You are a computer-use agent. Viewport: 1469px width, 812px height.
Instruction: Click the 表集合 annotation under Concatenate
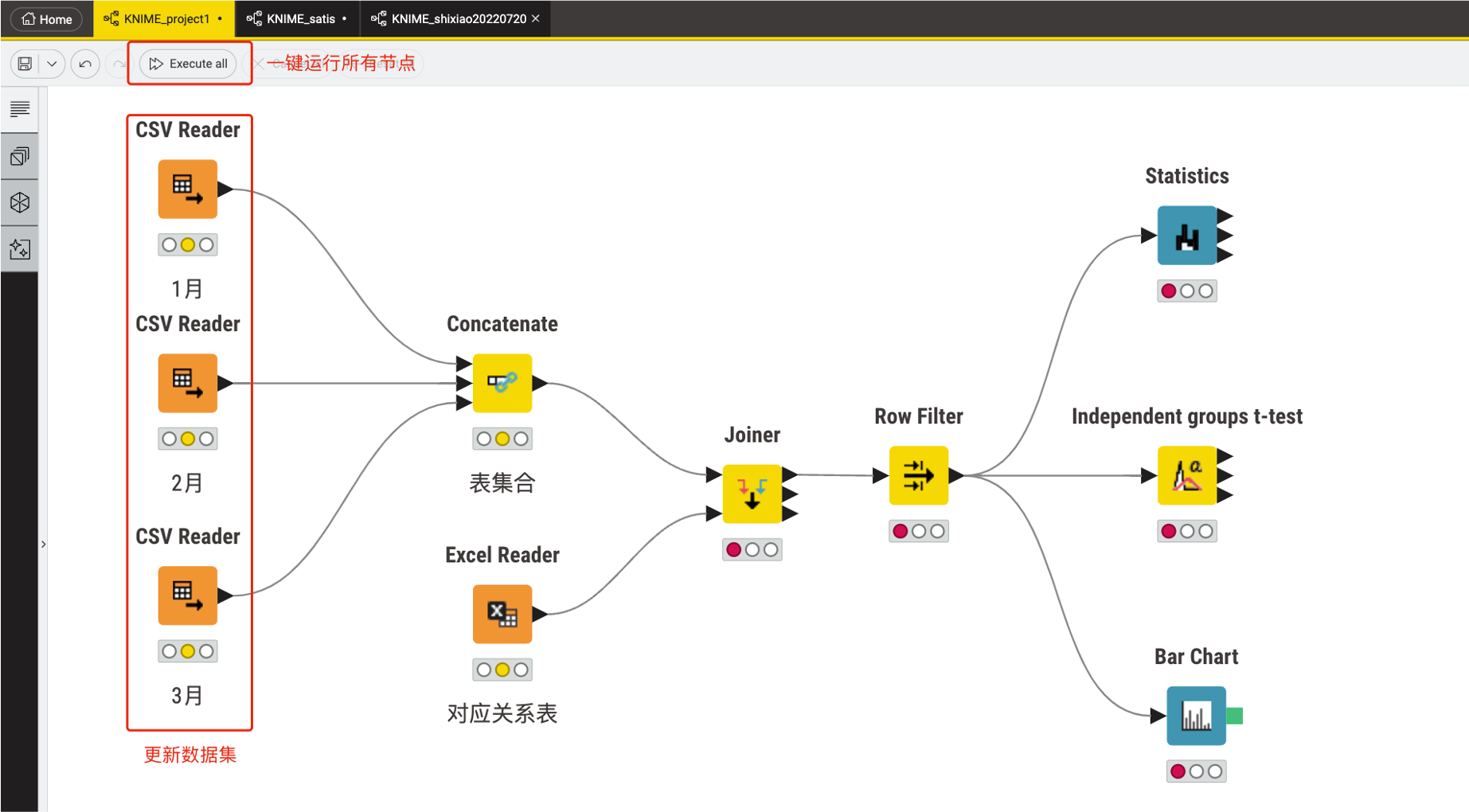click(502, 482)
